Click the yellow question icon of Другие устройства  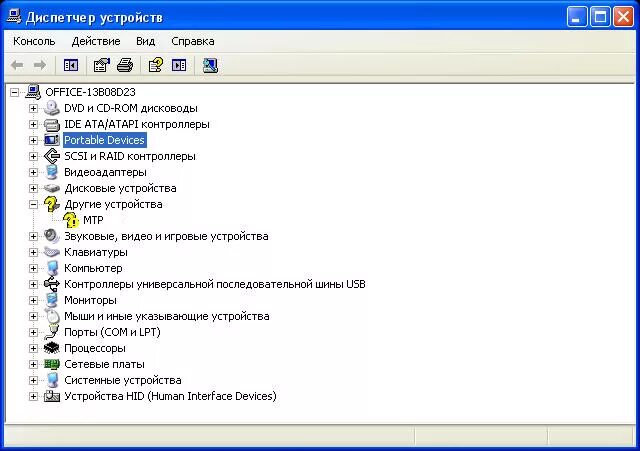click(x=52, y=204)
